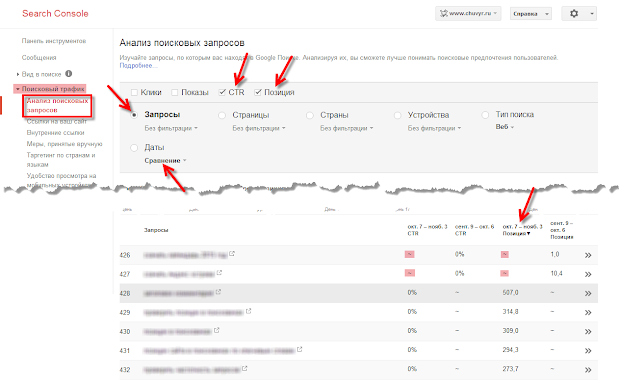The width and height of the screenshot is (620, 381).
Task: Expand row 429 double-arrow icon
Action: click(x=588, y=312)
